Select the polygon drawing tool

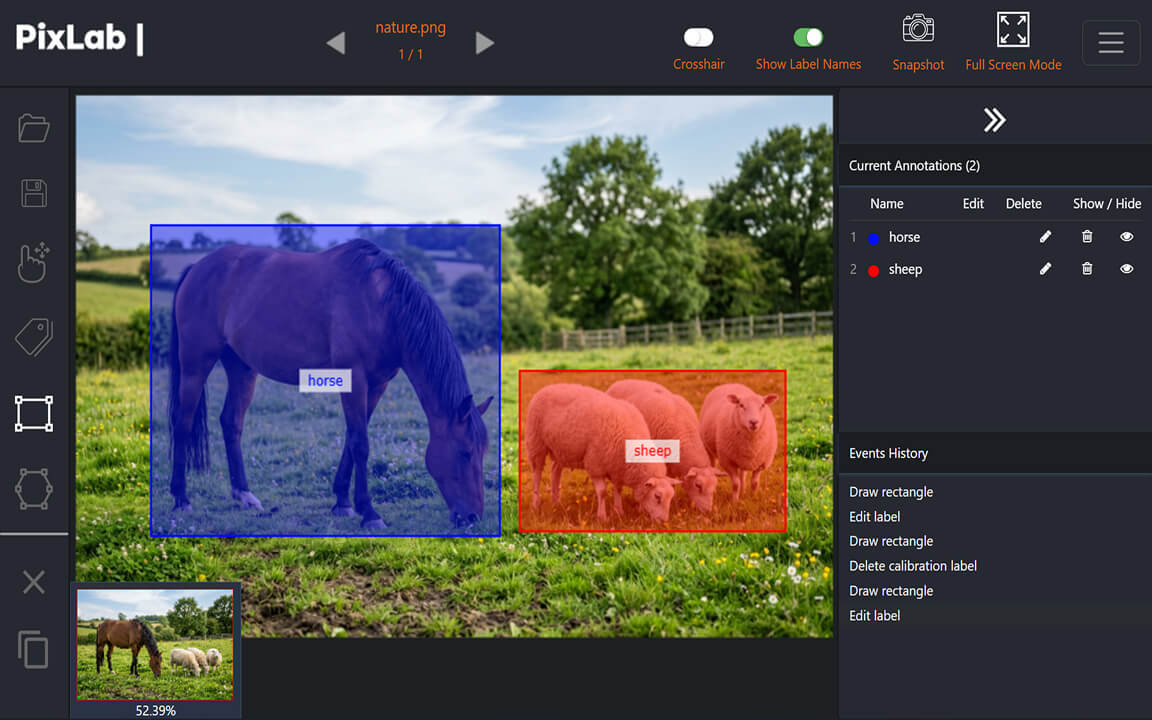click(34, 489)
